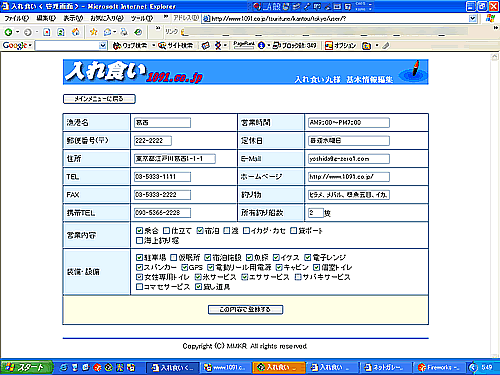Click メインメニューに戻る button

click(x=99, y=99)
